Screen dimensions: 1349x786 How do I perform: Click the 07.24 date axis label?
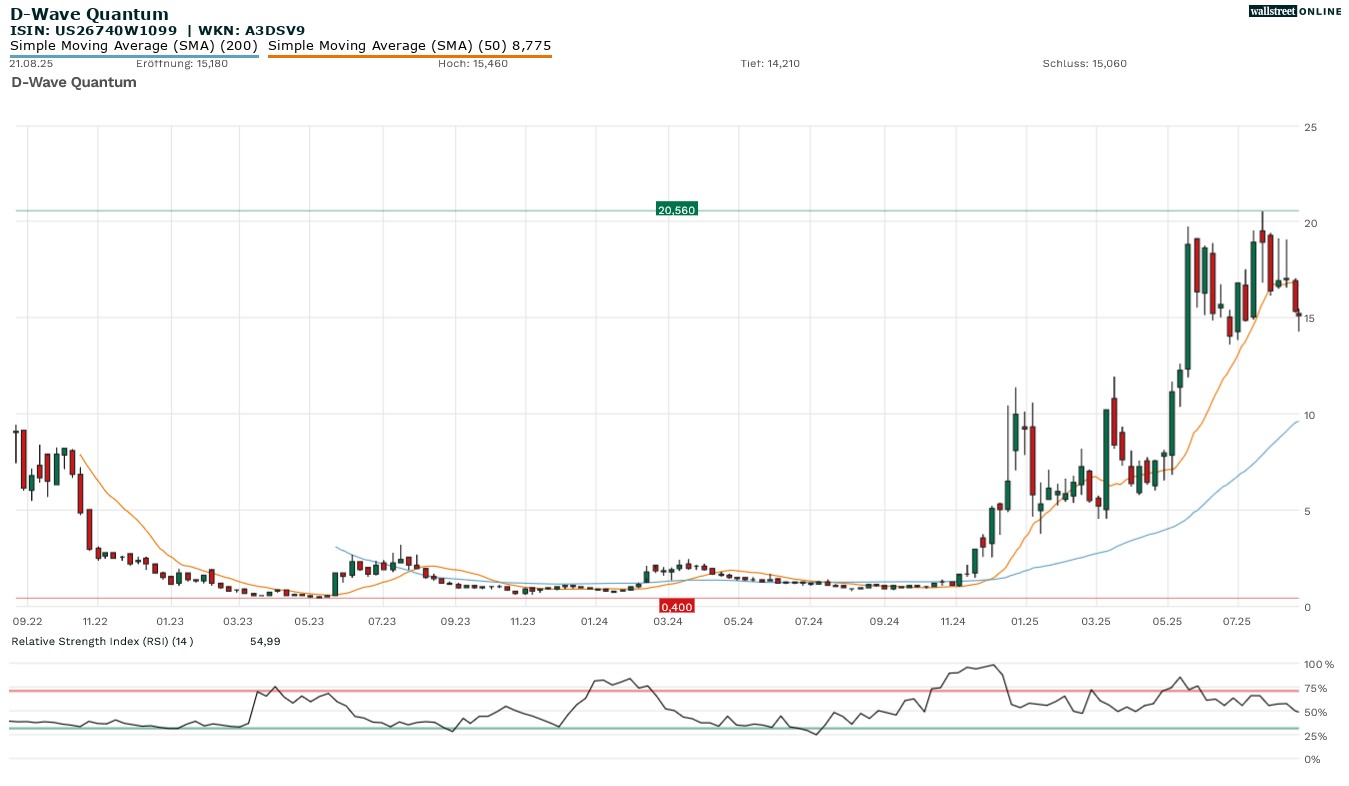(808, 621)
